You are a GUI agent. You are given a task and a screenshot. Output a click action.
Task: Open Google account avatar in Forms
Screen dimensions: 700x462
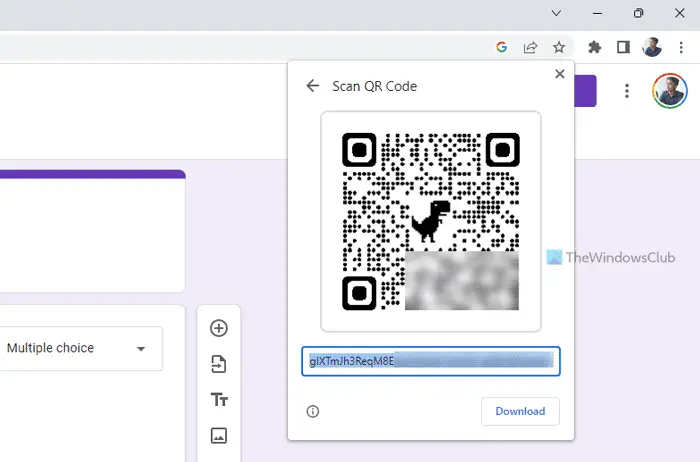(x=670, y=91)
